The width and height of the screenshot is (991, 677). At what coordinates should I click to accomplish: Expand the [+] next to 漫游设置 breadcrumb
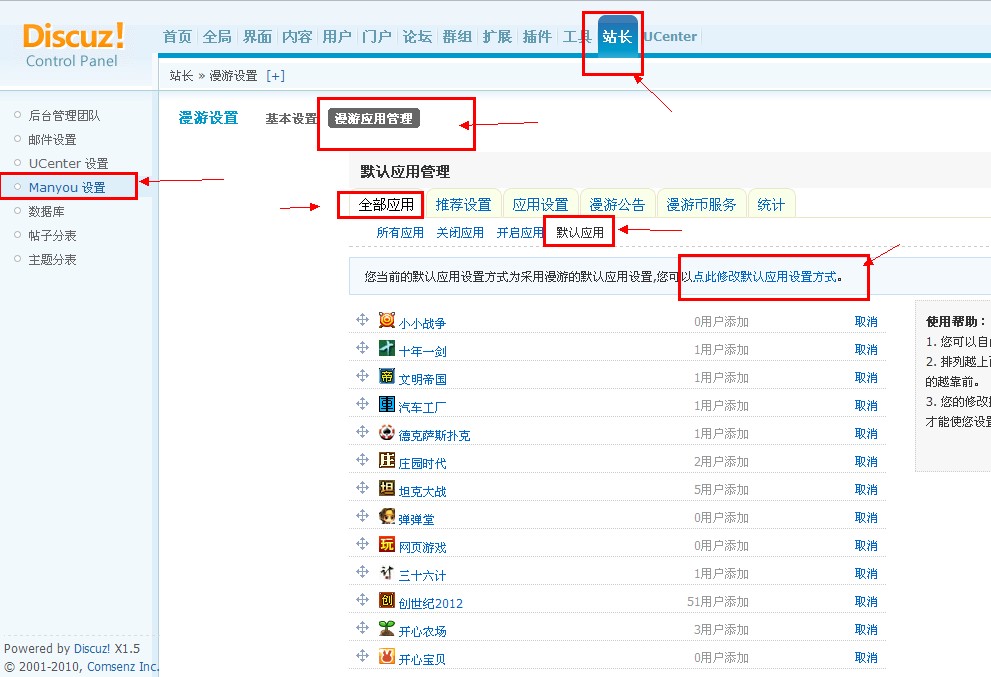pyautogui.click(x=276, y=76)
